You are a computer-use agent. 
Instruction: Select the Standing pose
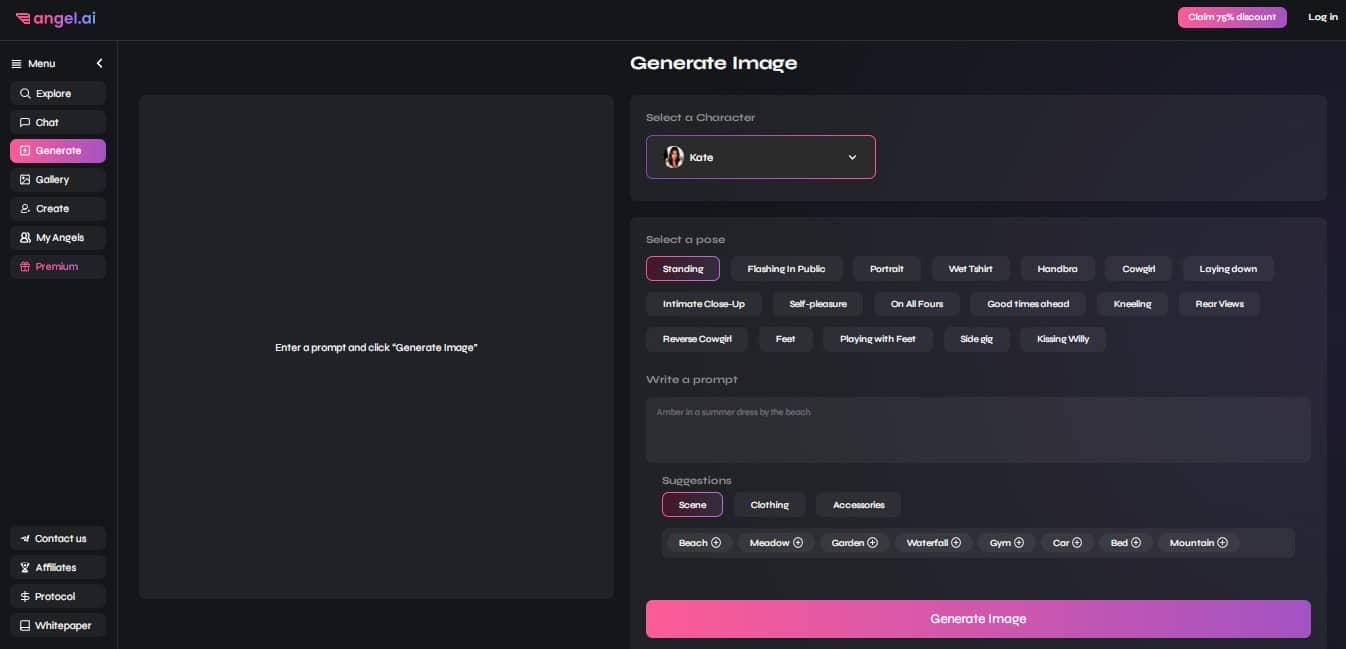click(683, 269)
